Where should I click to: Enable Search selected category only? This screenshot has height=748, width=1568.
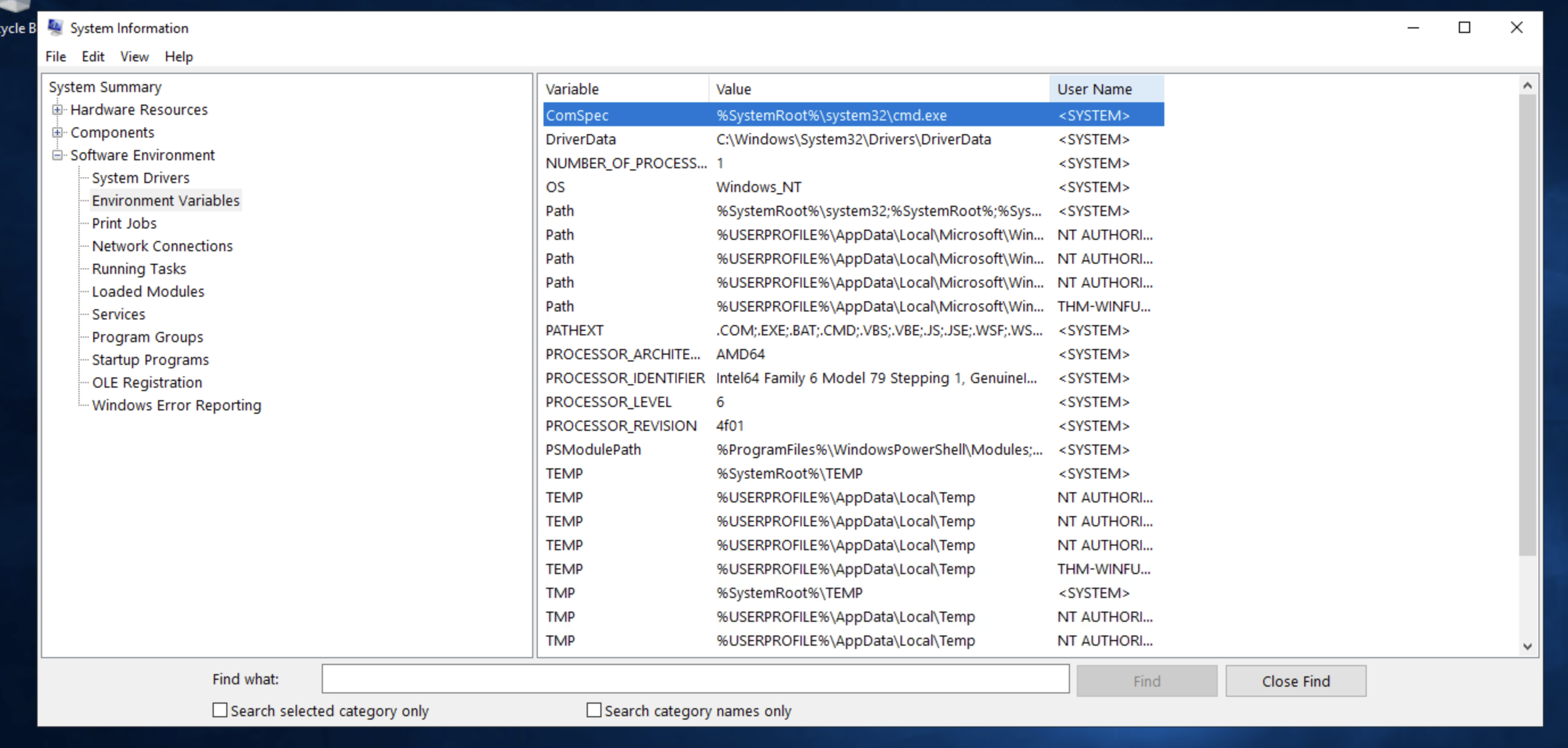tap(220, 710)
